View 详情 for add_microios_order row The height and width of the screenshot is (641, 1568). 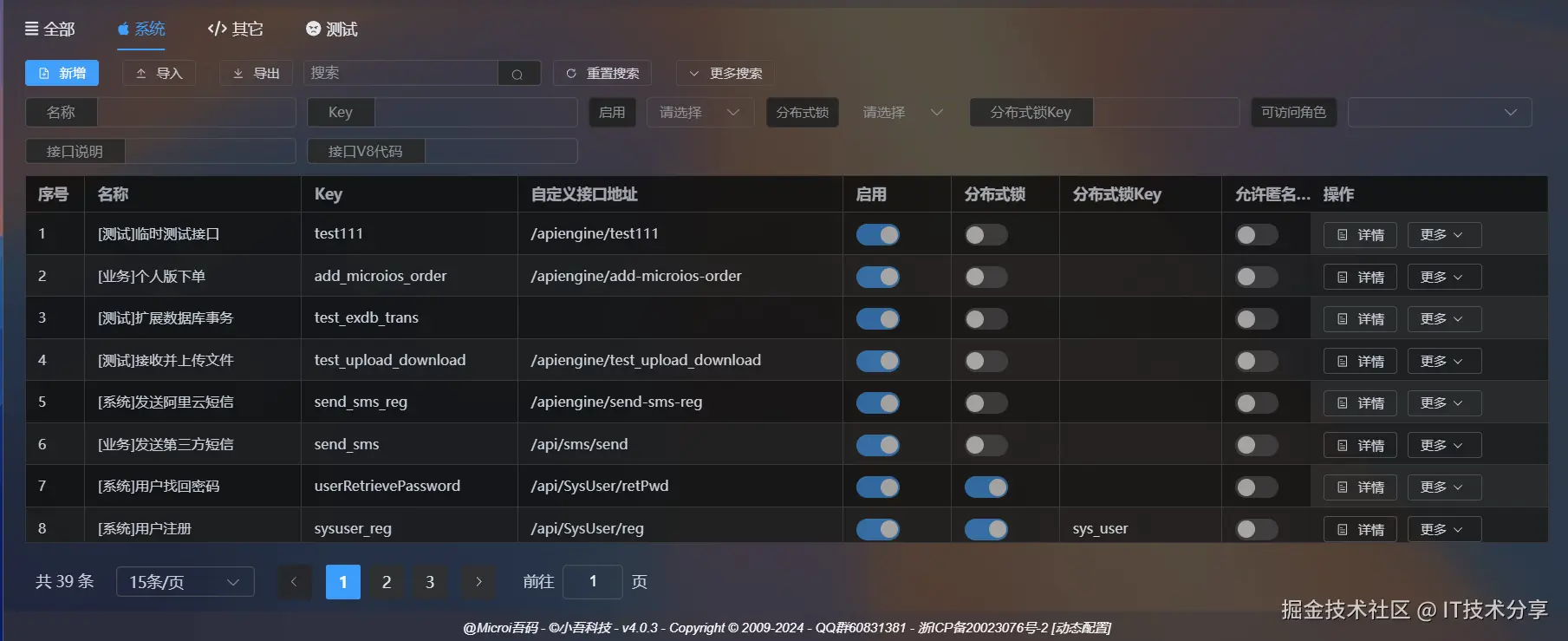pos(1360,278)
